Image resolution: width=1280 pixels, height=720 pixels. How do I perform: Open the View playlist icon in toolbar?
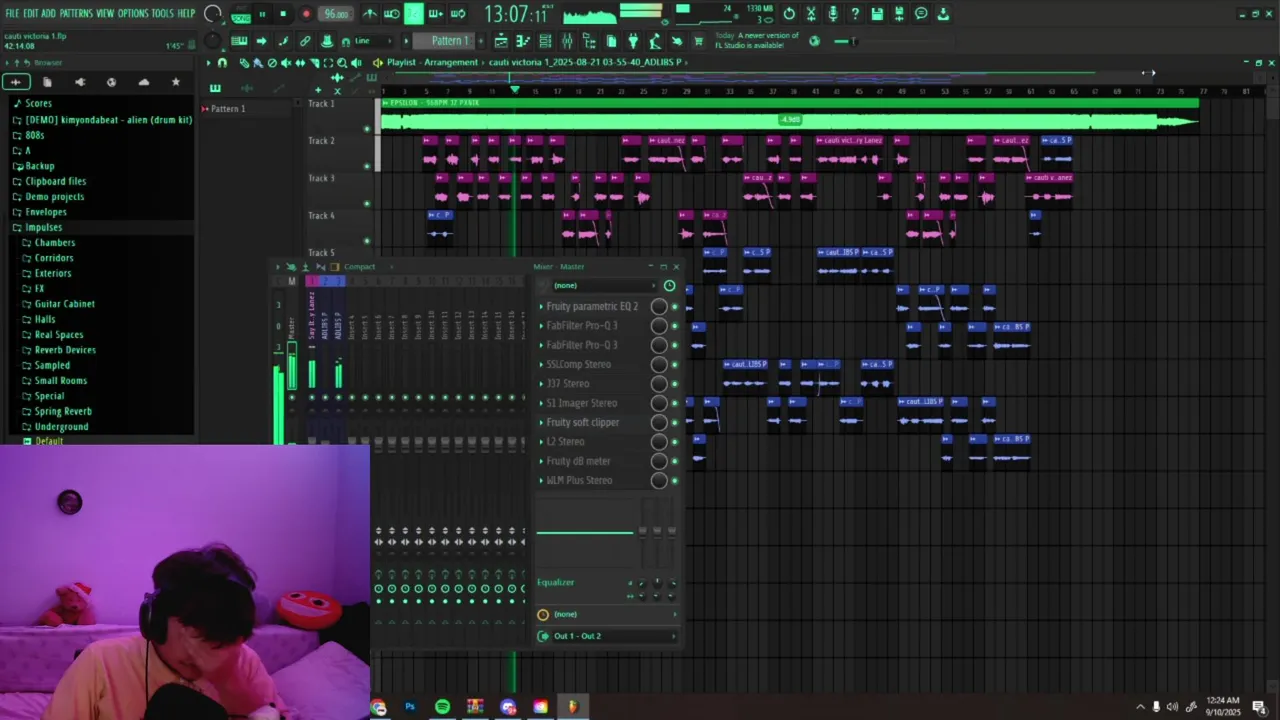coord(501,41)
